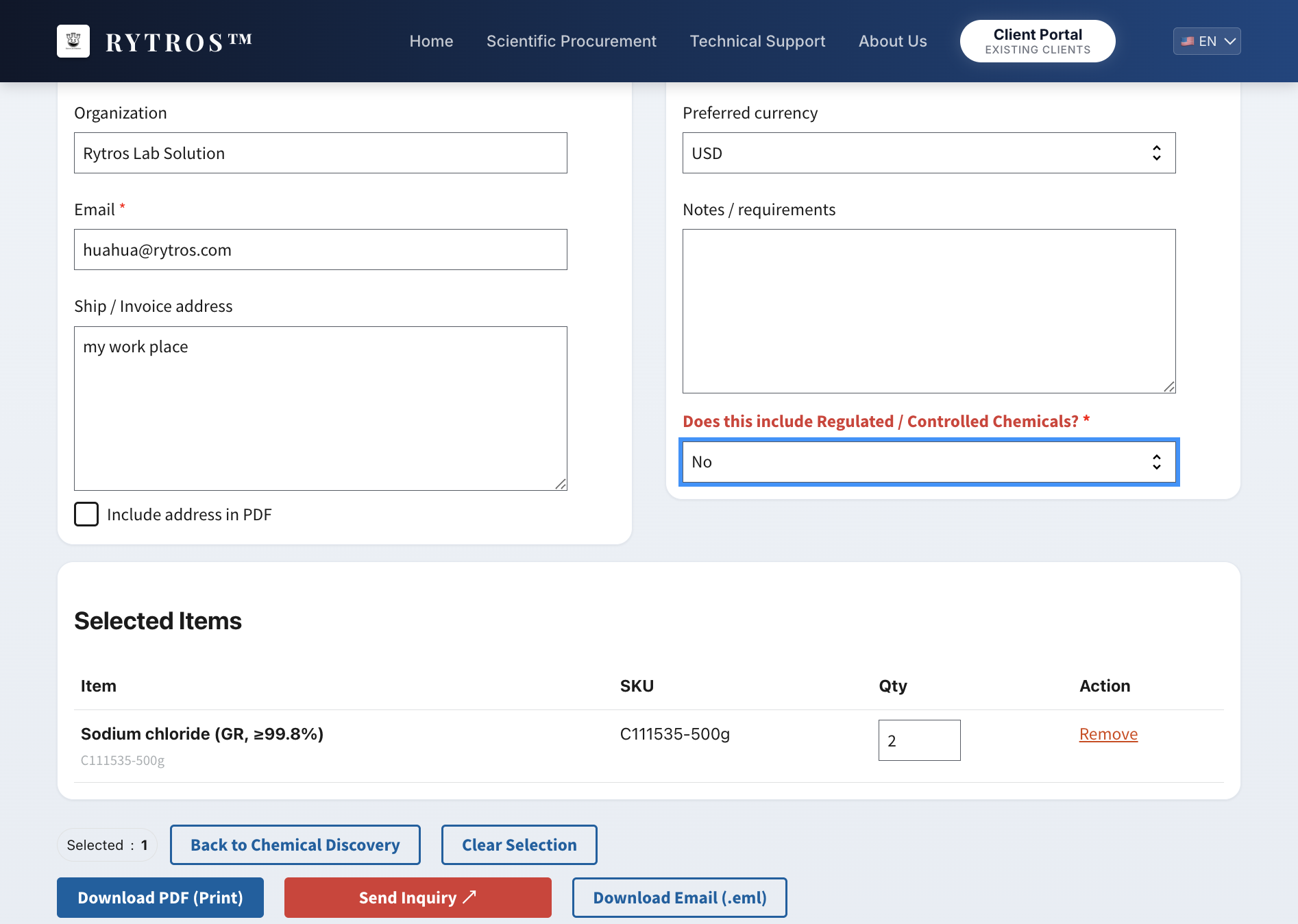
Task: Click Back to Chemical Discovery
Action: pos(295,844)
